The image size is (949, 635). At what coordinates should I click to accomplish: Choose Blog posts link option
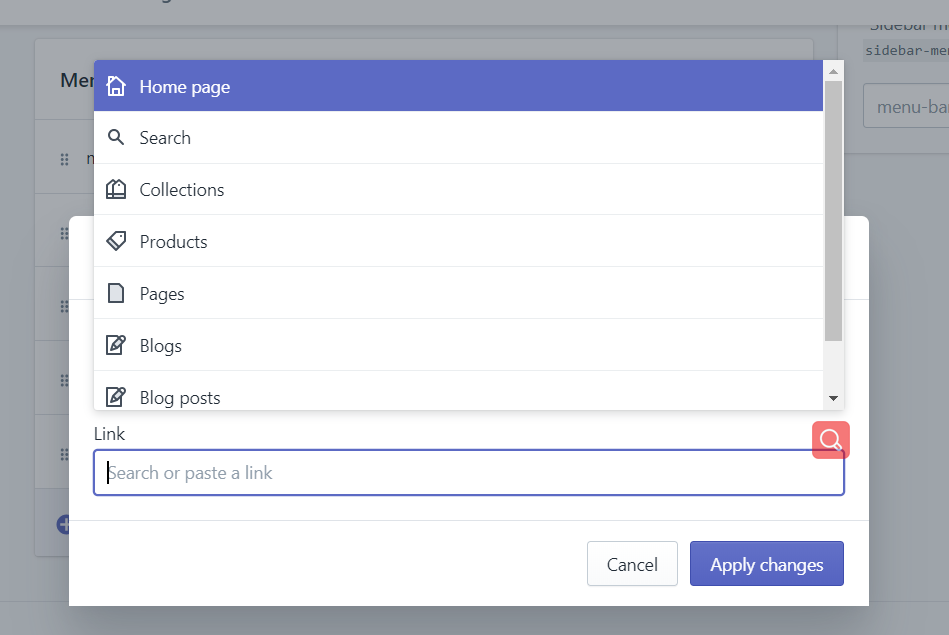pos(458,391)
